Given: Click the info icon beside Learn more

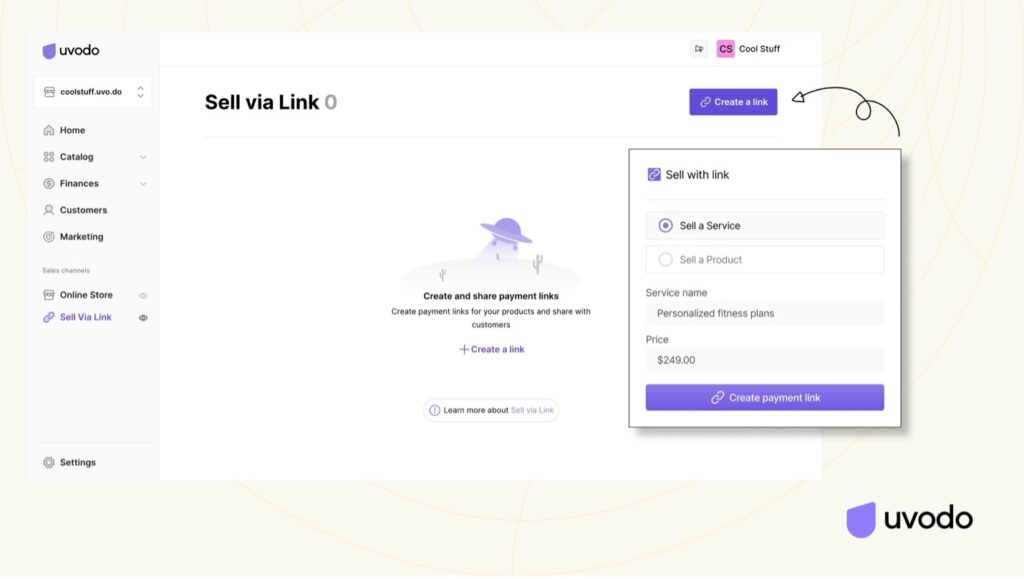Looking at the screenshot, I should click(435, 411).
